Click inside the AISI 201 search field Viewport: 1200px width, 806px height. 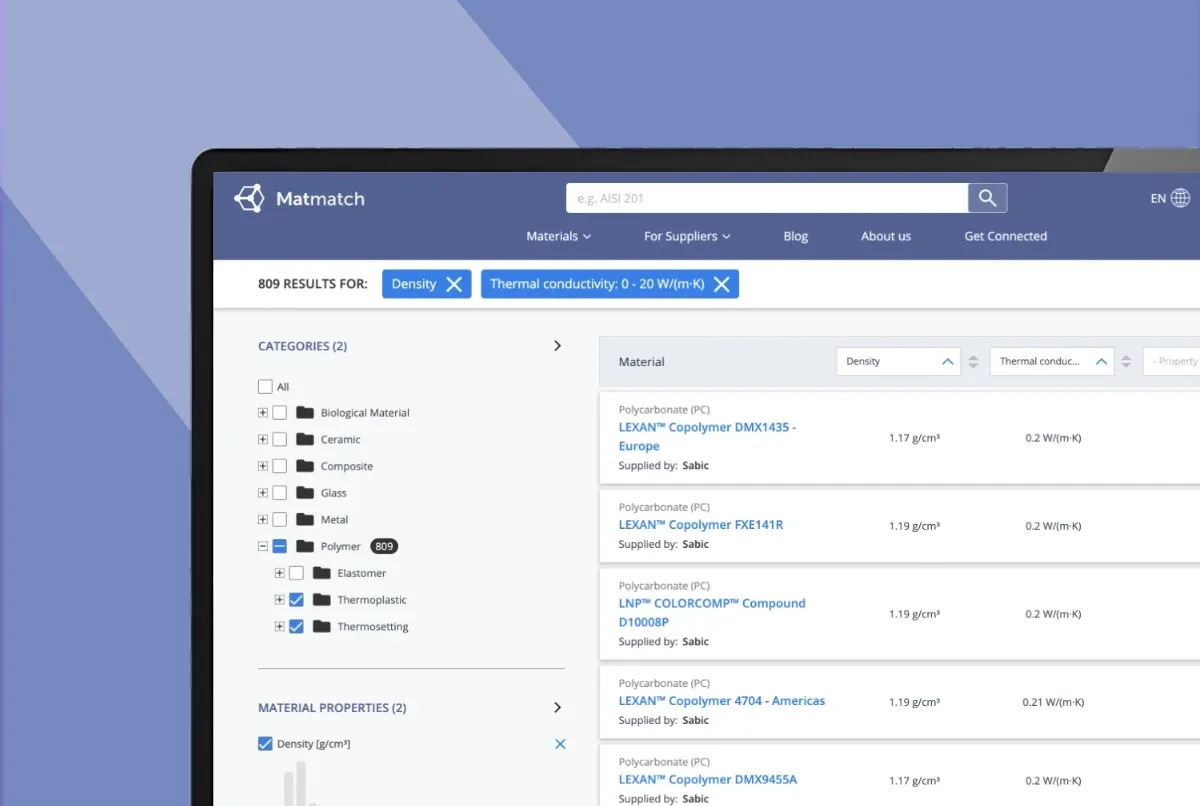click(767, 198)
